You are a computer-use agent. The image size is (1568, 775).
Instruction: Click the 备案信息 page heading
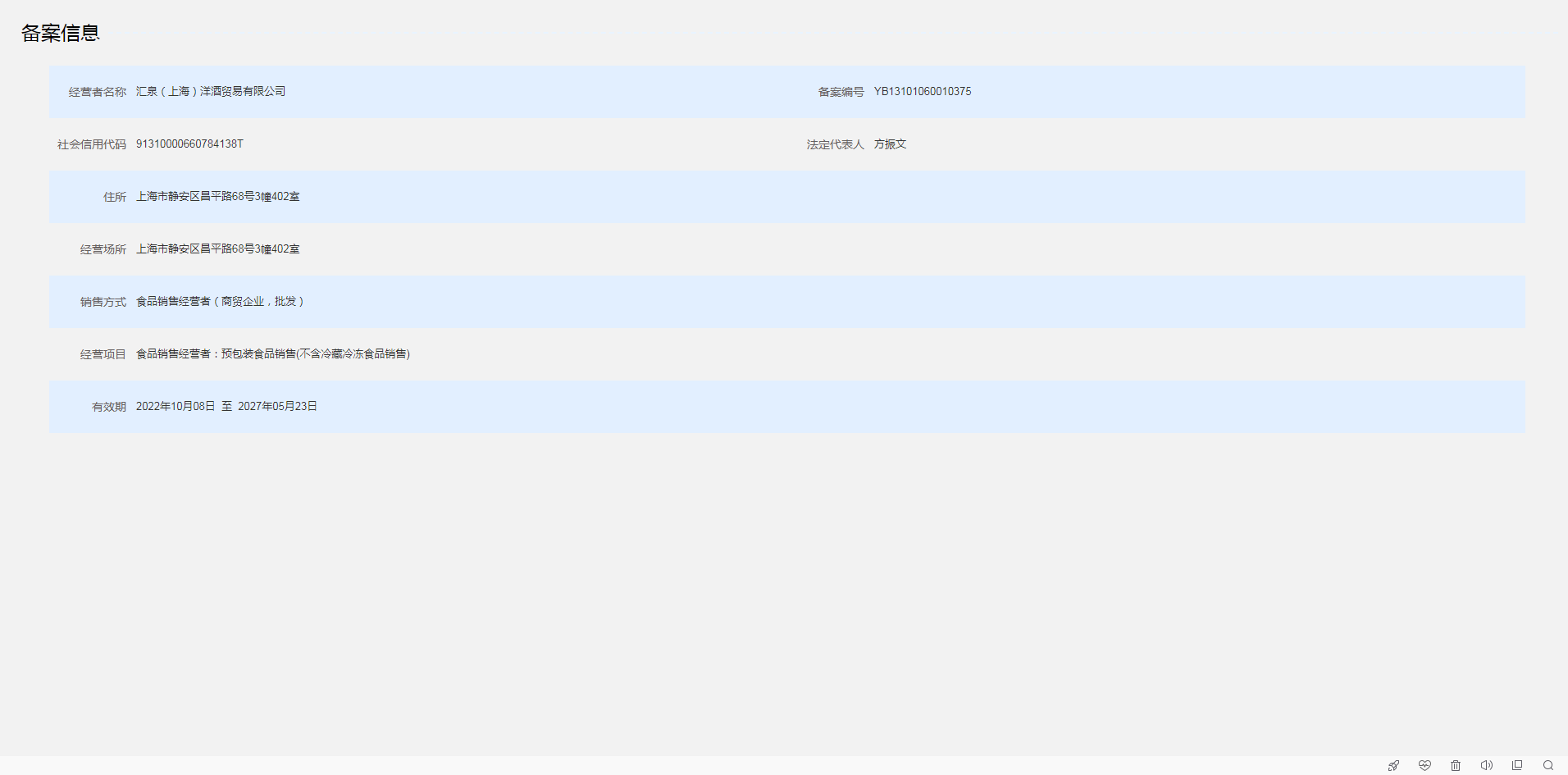point(61,33)
